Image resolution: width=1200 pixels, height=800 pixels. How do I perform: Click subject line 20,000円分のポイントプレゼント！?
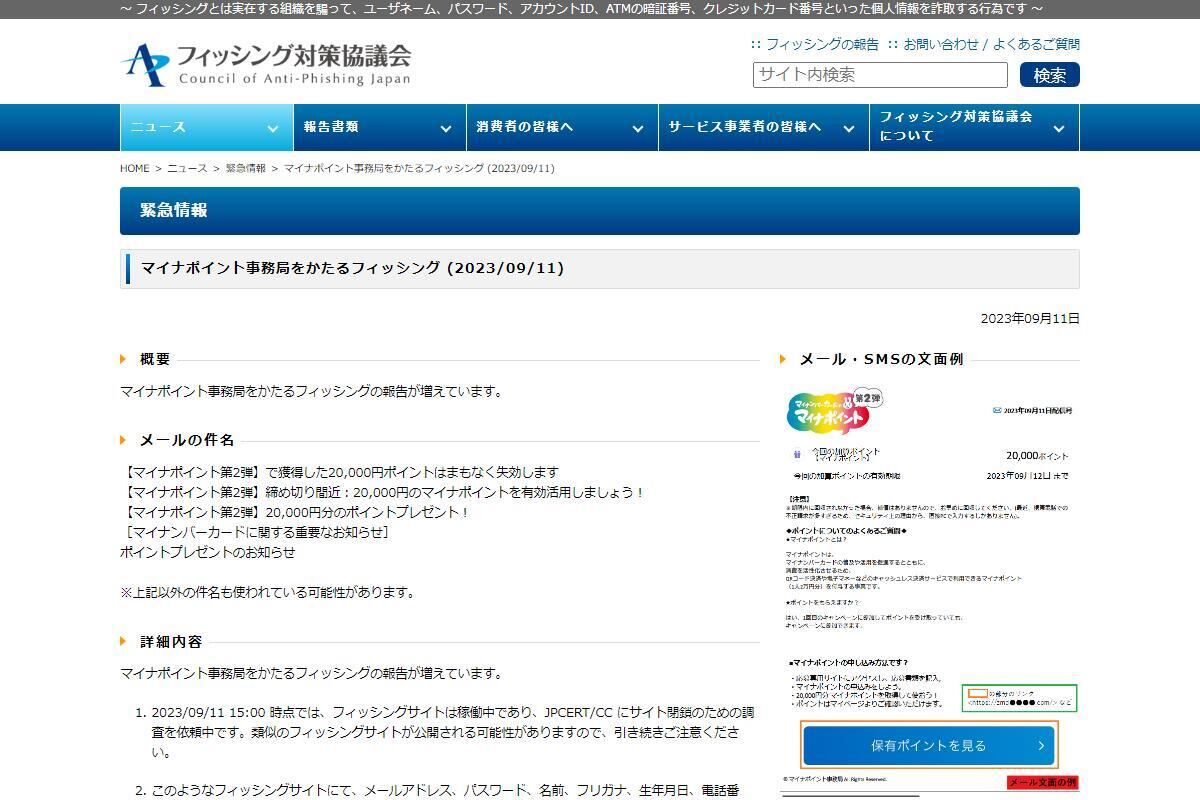[295, 512]
